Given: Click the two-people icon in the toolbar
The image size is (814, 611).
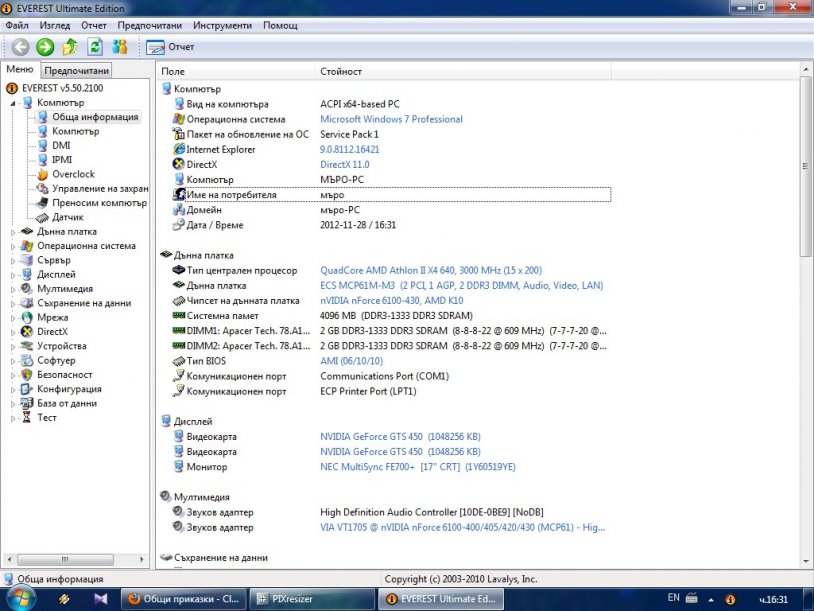Looking at the screenshot, I should [120, 47].
